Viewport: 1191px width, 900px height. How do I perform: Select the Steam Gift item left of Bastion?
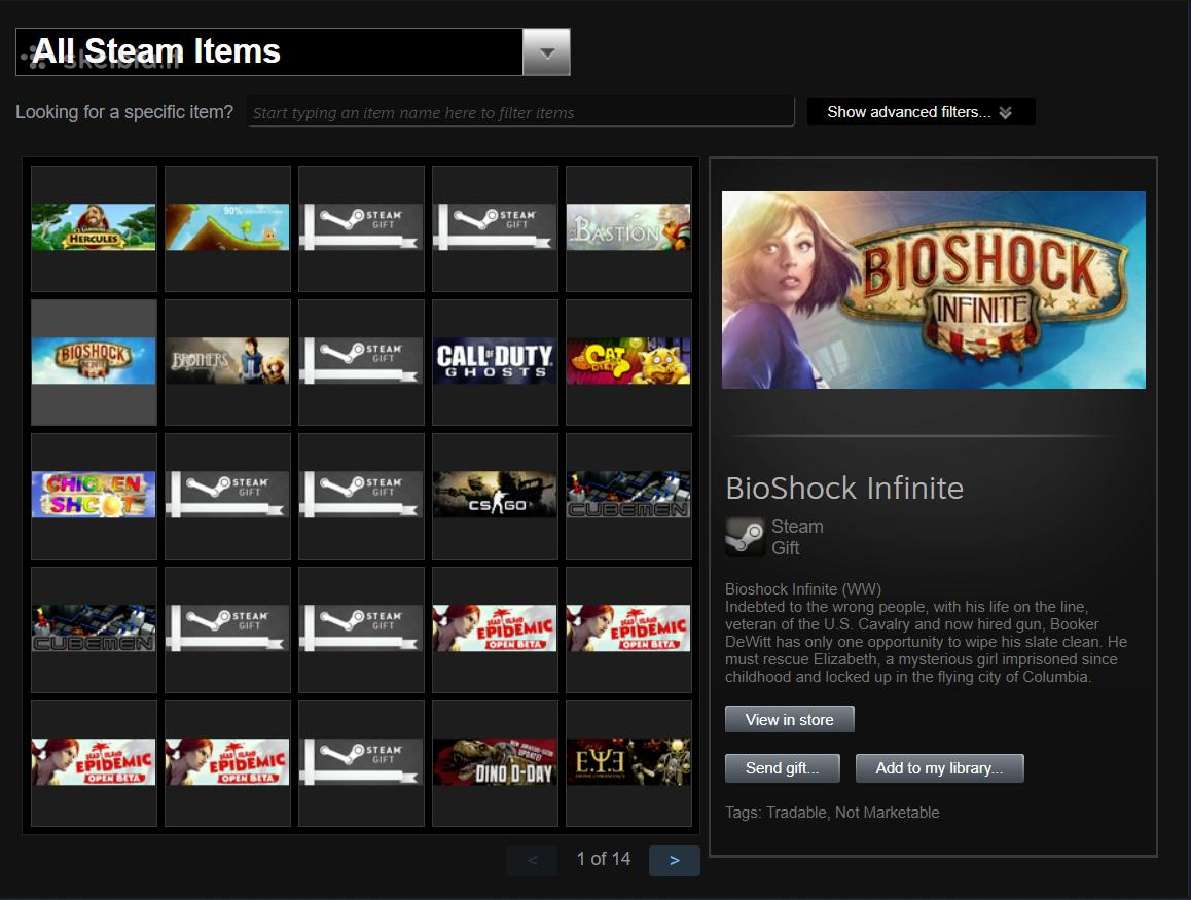coord(494,228)
